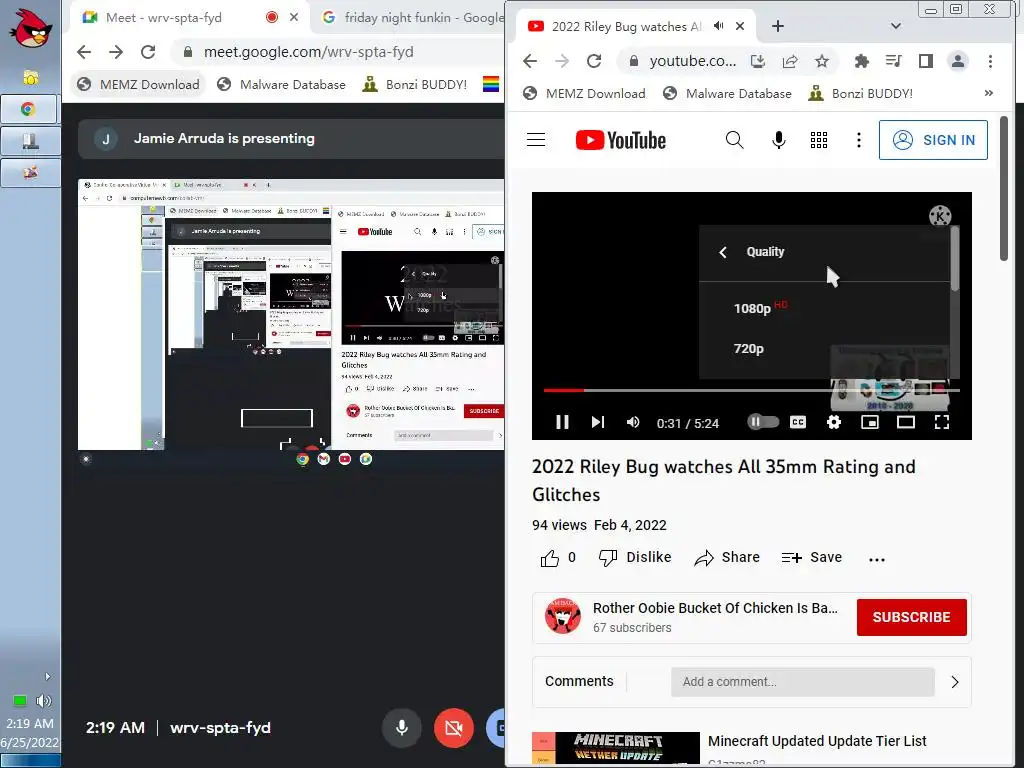This screenshot has width=1024, height=768.
Task: Open Chrome taskbar icon
Action: 28,109
